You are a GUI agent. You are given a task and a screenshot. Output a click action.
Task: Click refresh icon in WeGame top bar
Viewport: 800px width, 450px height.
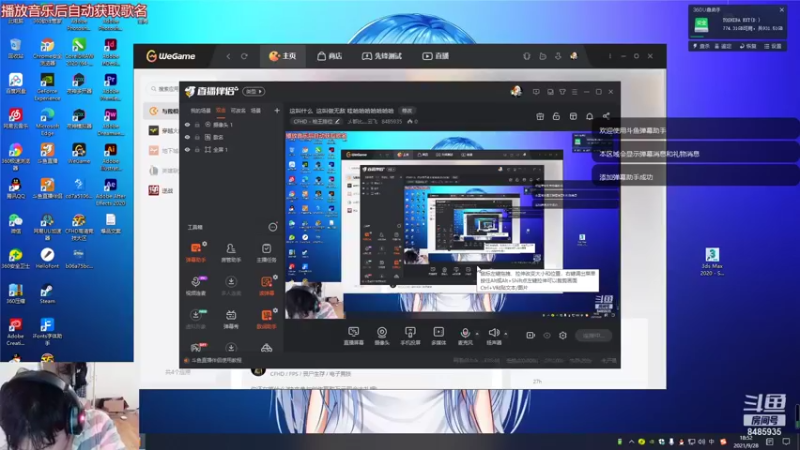click(244, 56)
